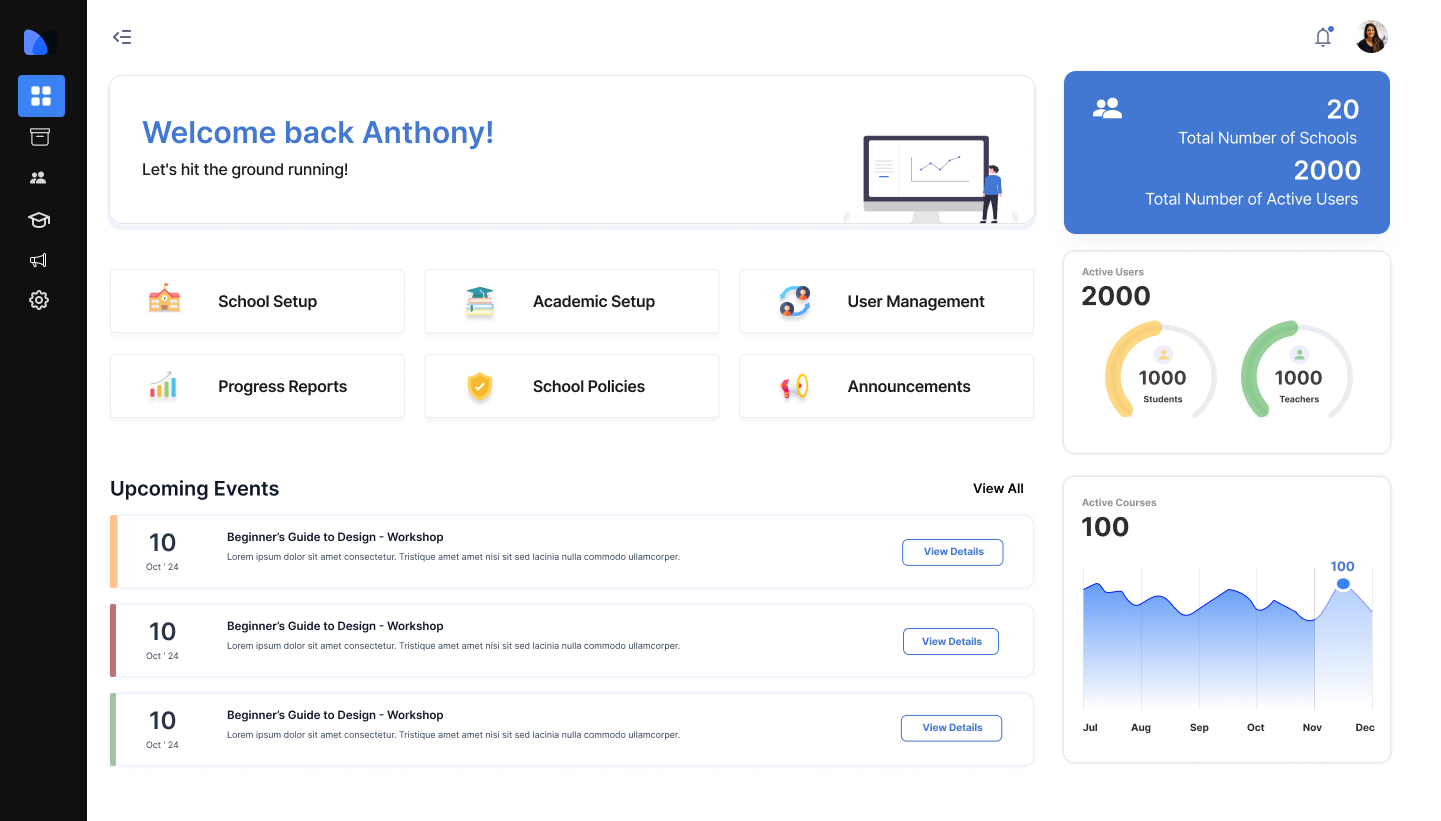
Task: Collapse the sidebar using the chevron toggle
Action: pos(122,36)
